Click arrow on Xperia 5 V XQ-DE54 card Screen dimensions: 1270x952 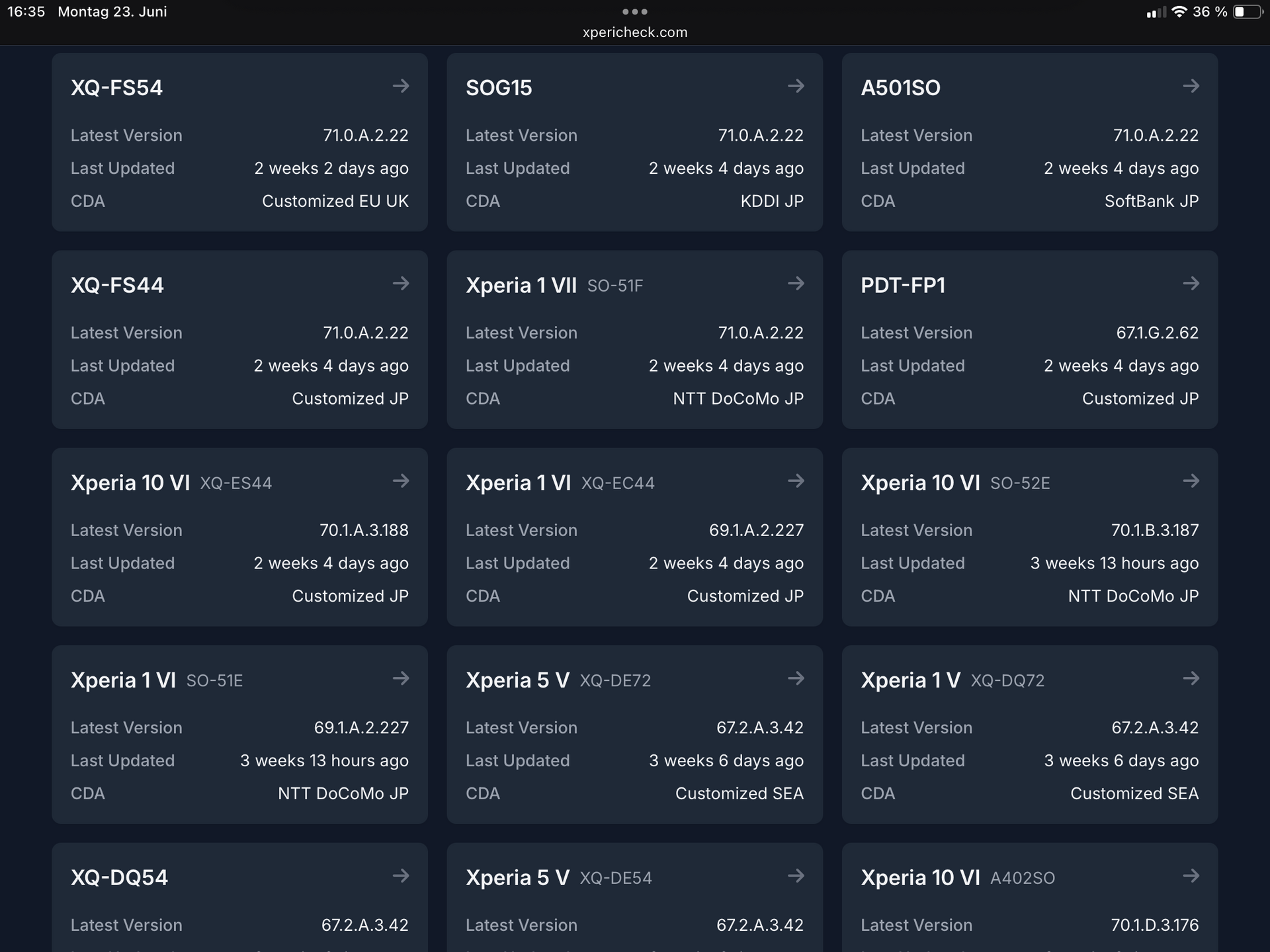[796, 876]
